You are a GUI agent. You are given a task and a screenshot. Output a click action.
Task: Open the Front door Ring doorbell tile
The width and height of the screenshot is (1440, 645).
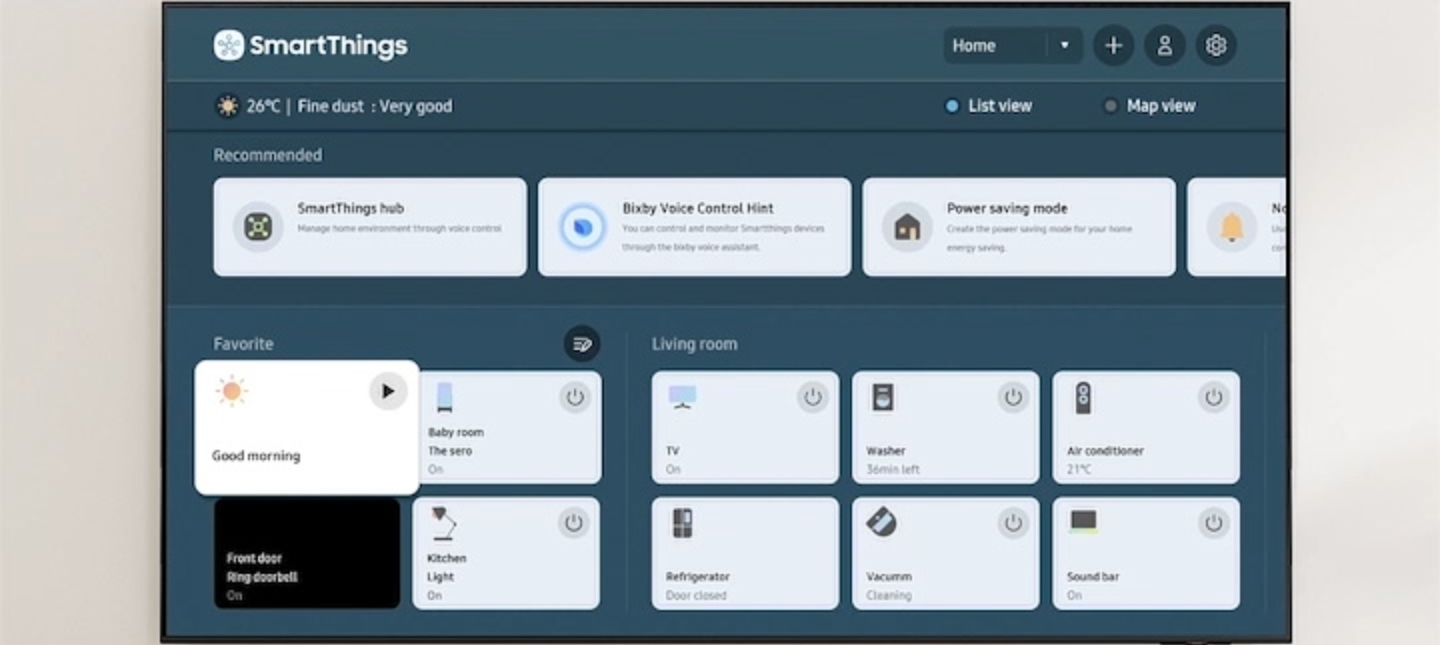pos(307,553)
